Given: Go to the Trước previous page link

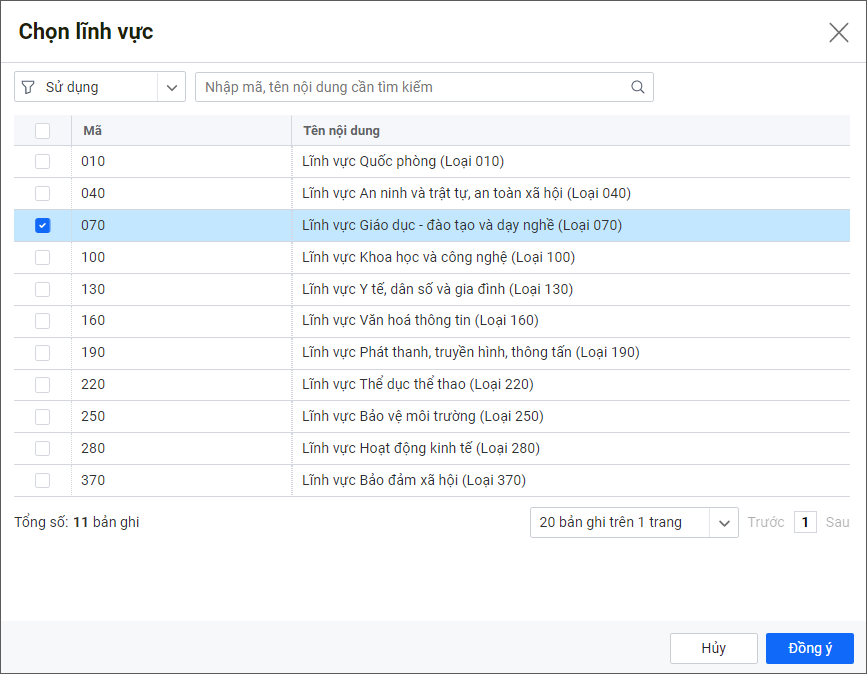Looking at the screenshot, I should (766, 522).
